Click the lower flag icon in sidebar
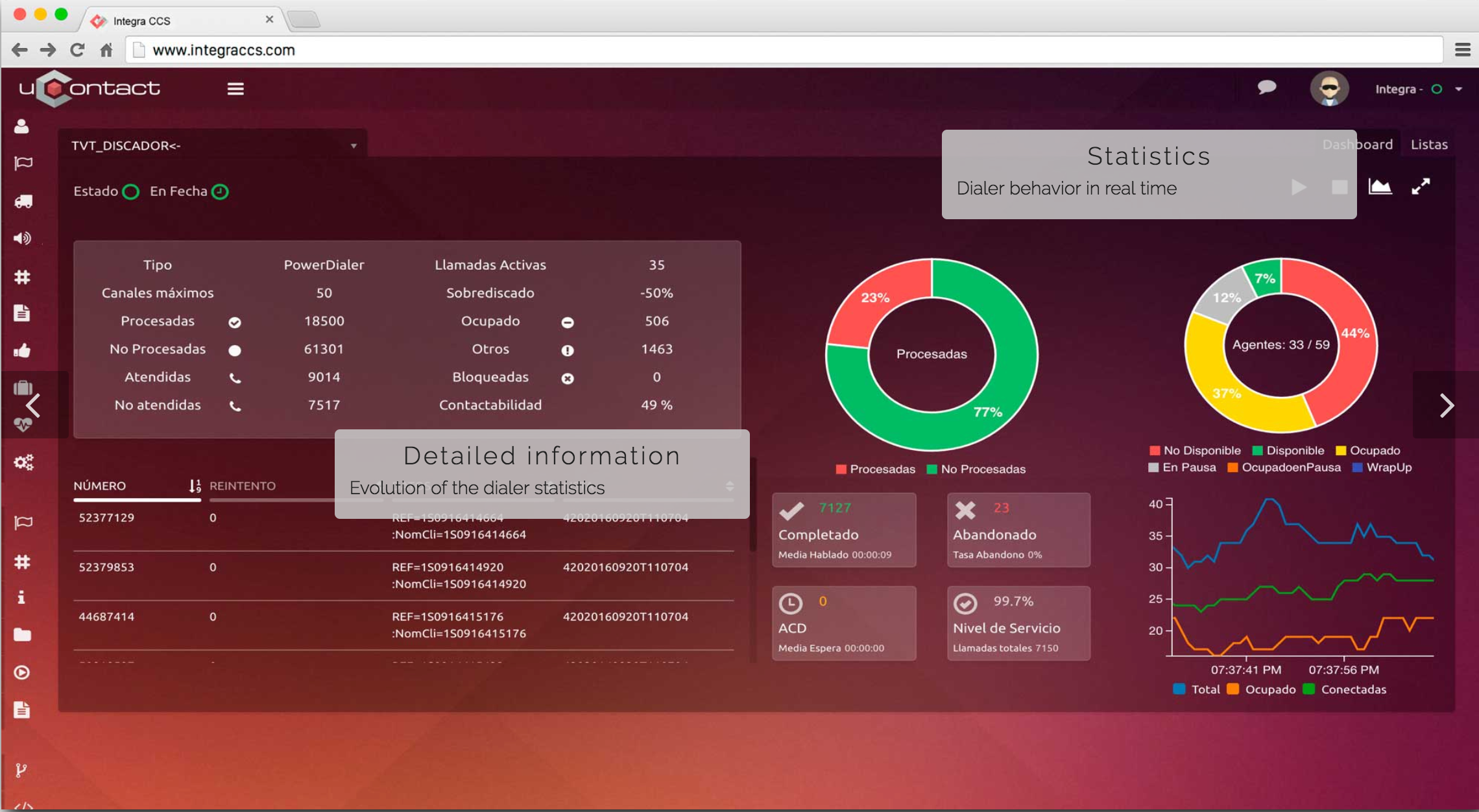1479x812 pixels. (23, 522)
